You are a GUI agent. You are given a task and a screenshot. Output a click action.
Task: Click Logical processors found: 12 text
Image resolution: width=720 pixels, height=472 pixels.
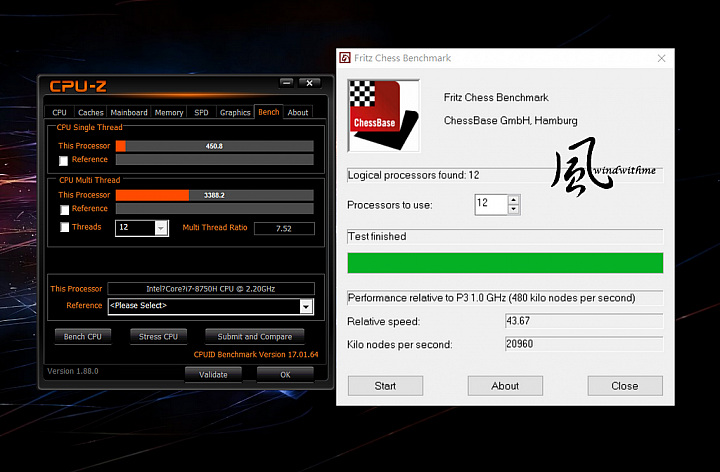click(x=413, y=175)
